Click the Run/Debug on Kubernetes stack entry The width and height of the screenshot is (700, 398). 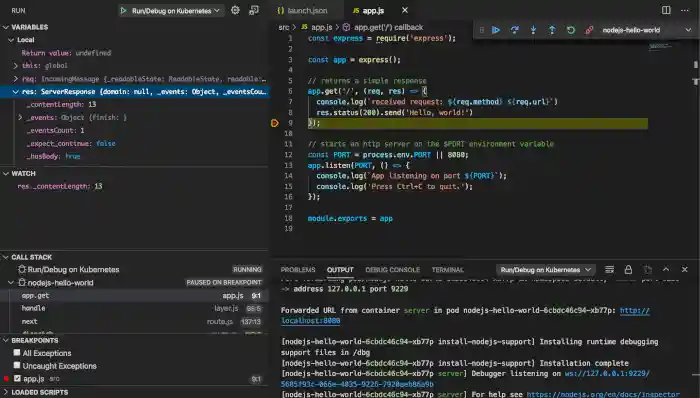[134, 269]
